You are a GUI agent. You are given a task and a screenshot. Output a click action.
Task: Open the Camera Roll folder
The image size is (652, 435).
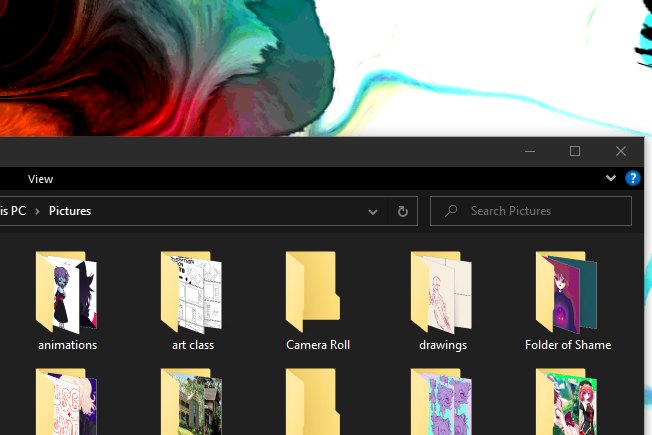tap(317, 293)
